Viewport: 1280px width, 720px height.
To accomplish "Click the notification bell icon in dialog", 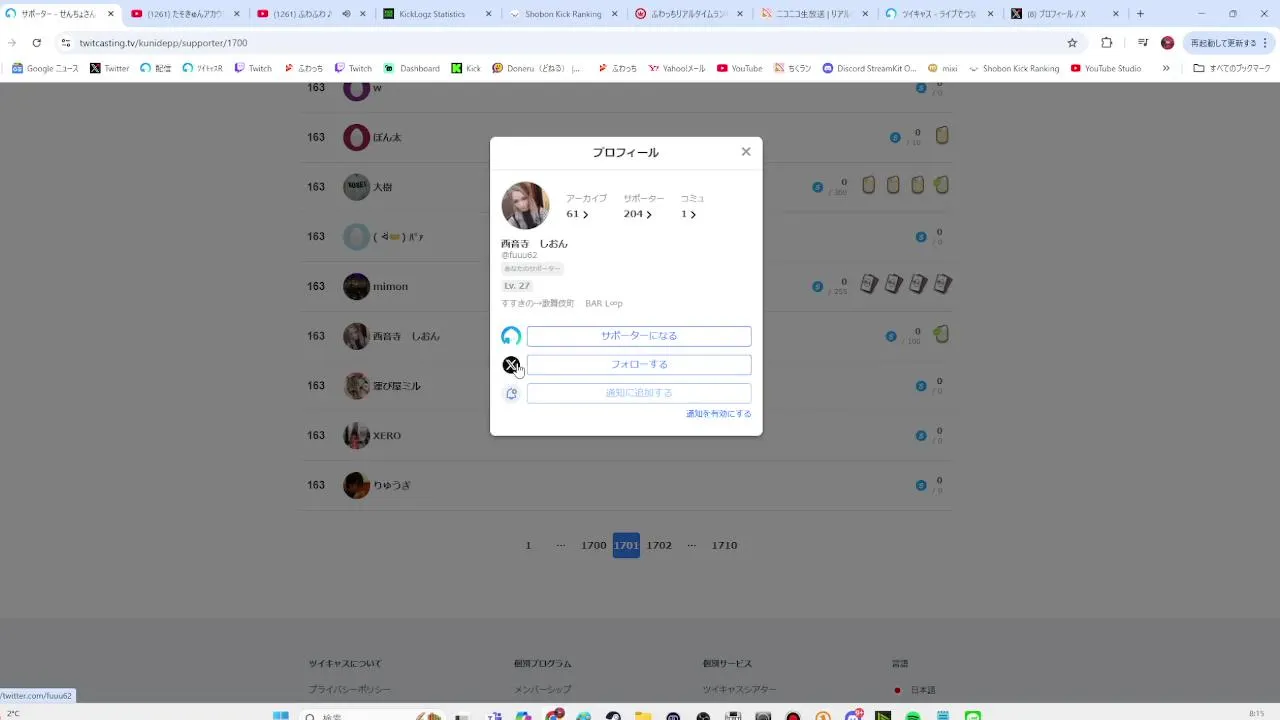I will click(x=511, y=393).
